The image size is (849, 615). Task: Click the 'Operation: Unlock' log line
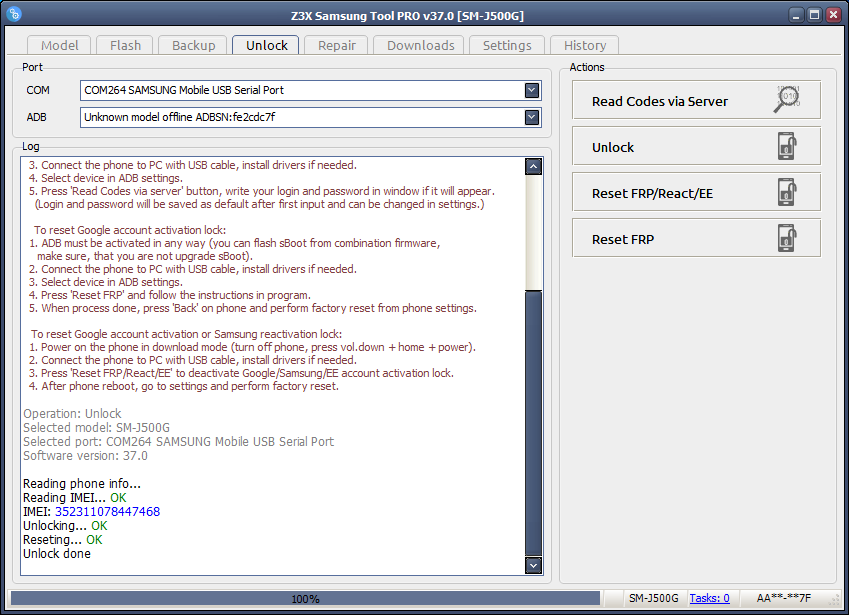tap(72, 414)
